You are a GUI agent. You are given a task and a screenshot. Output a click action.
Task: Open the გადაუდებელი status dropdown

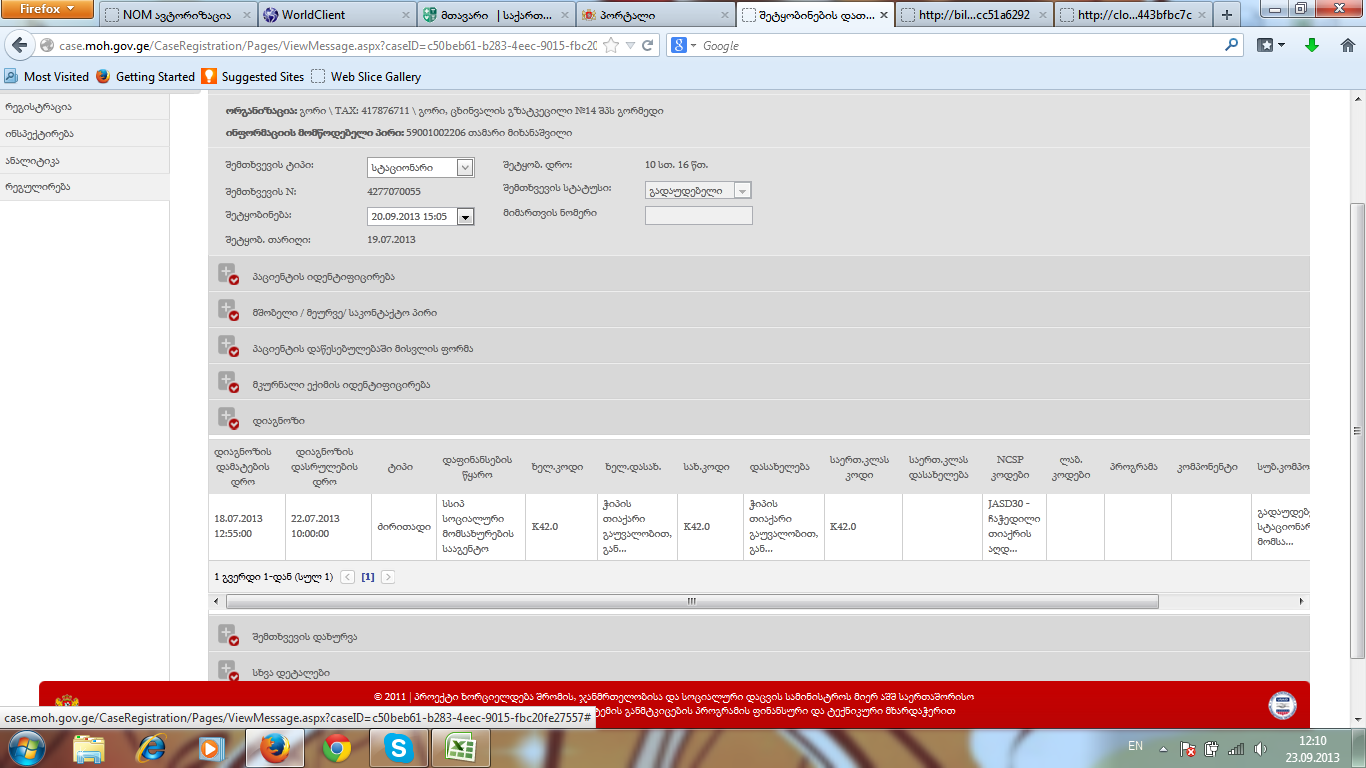742,191
